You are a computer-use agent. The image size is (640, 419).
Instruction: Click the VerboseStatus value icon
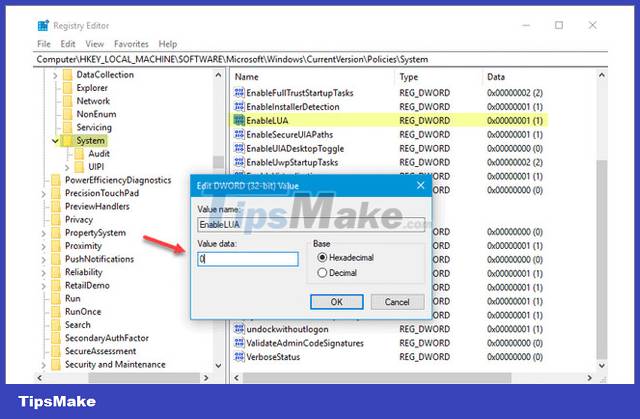click(239, 357)
